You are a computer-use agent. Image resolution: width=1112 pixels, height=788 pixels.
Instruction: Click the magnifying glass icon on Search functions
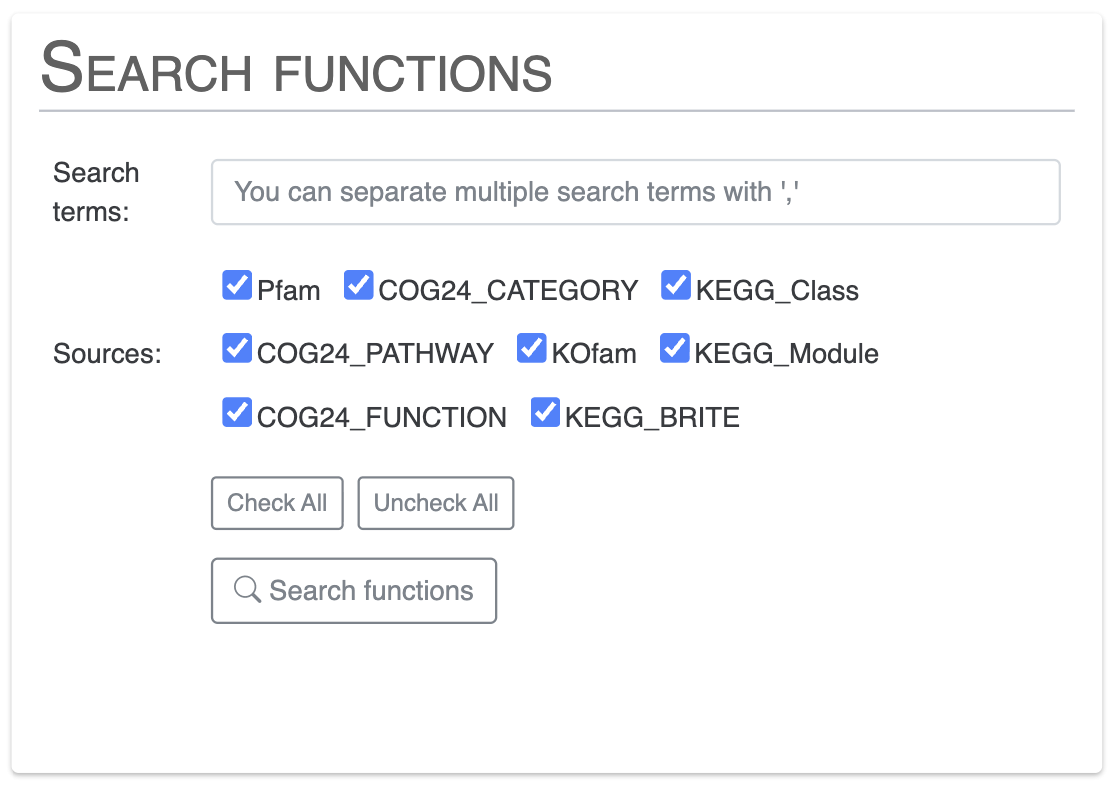click(x=246, y=590)
